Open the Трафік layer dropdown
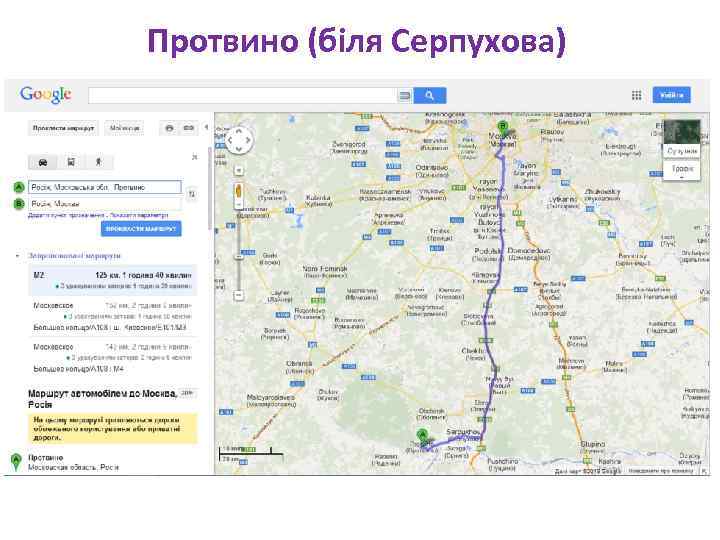Viewport: 720px width, 540px height. (x=682, y=170)
